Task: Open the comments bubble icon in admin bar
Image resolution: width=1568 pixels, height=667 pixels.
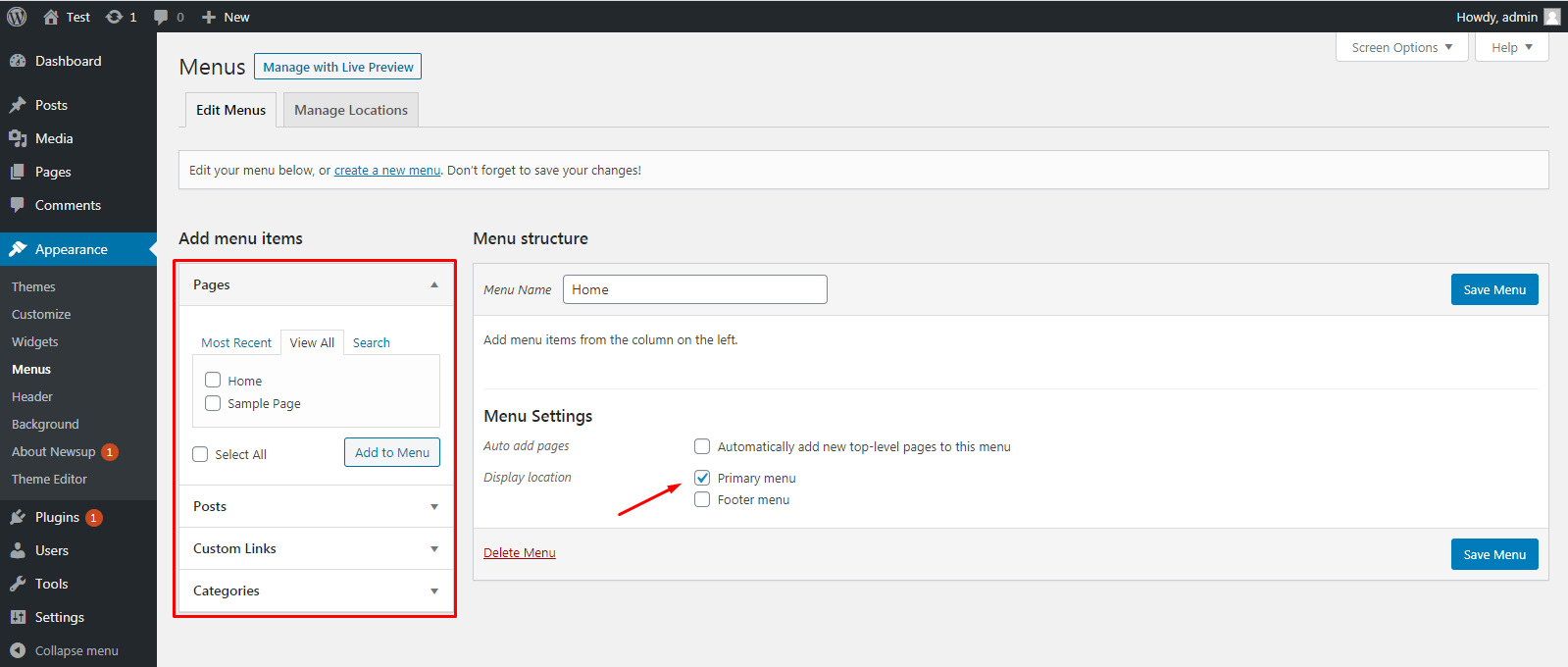Action: [x=161, y=17]
